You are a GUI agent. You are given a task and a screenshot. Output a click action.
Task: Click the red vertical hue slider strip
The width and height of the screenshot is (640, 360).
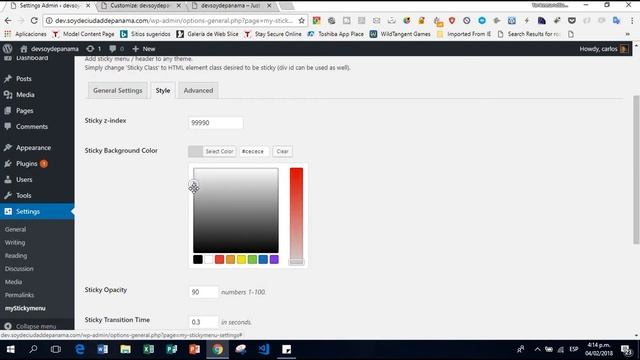(296, 216)
